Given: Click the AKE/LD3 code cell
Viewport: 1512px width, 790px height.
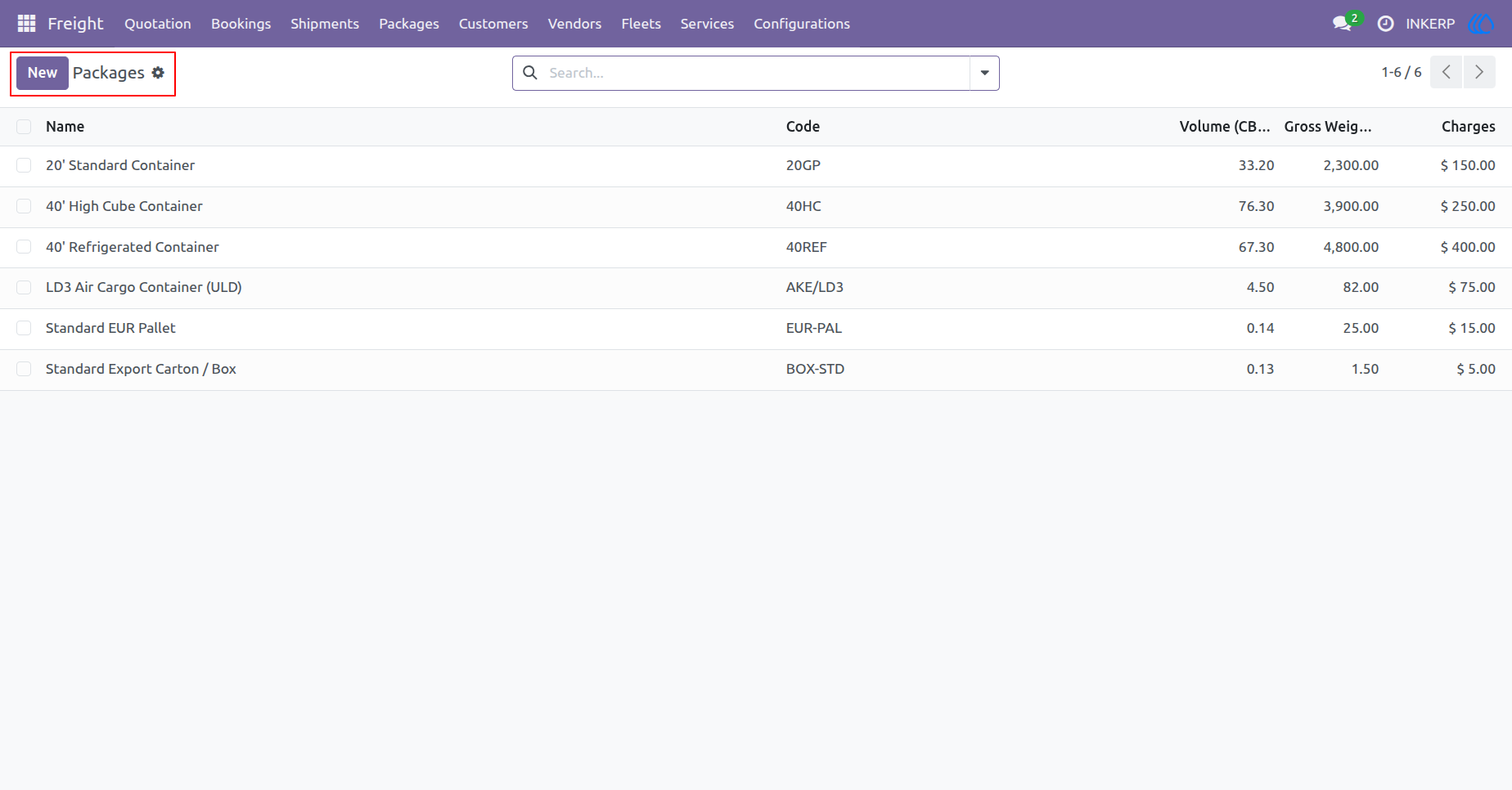Looking at the screenshot, I should (815, 287).
